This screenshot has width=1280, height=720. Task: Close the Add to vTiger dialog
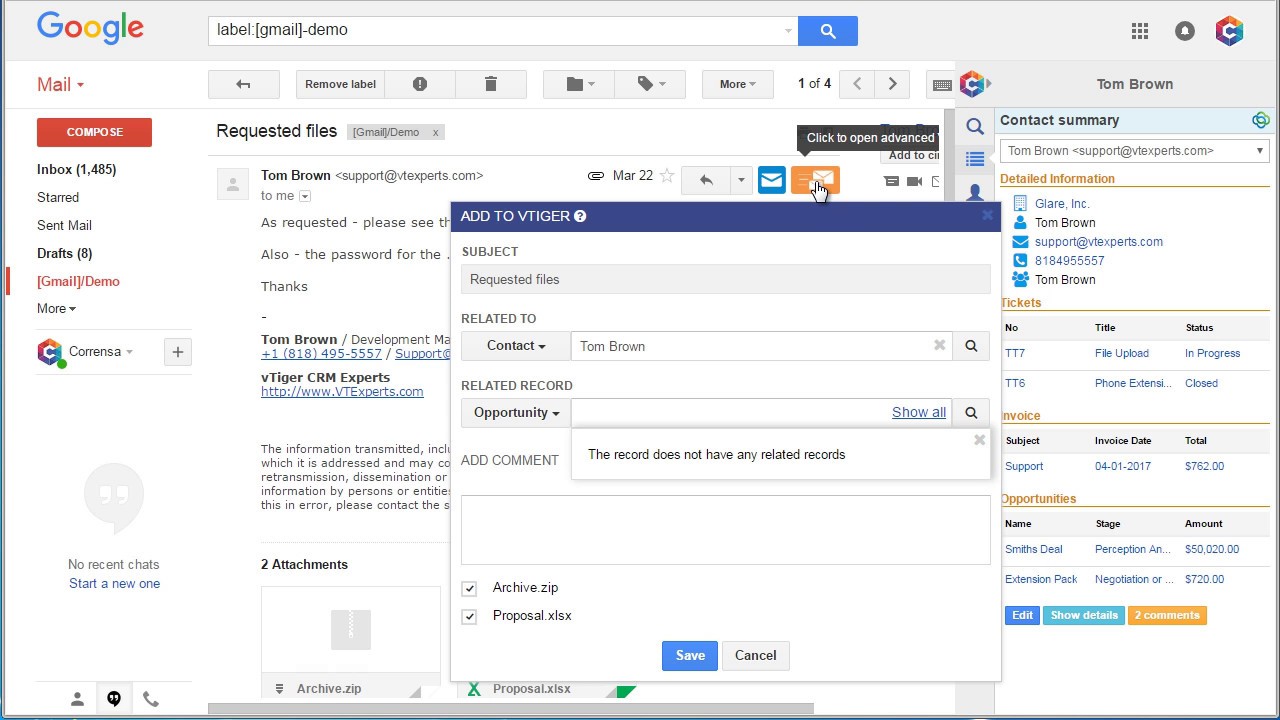point(987,215)
